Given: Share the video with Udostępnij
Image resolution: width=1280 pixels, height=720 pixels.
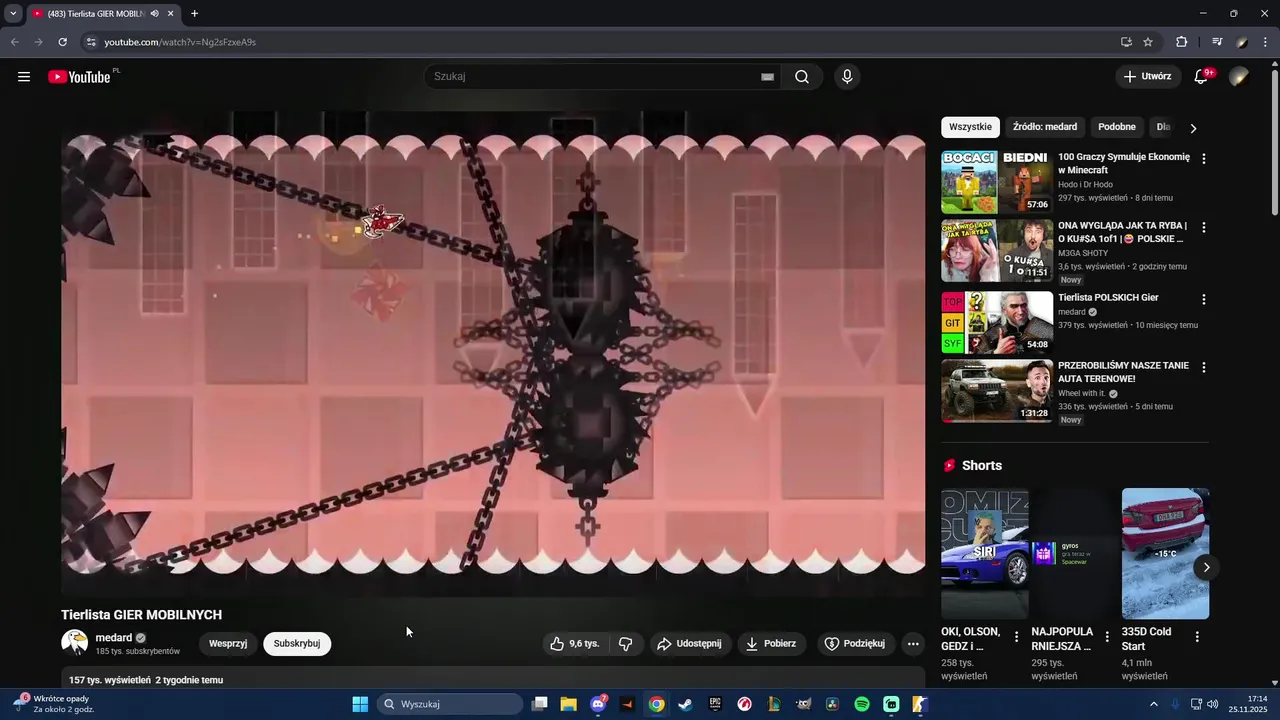Looking at the screenshot, I should 688,644.
